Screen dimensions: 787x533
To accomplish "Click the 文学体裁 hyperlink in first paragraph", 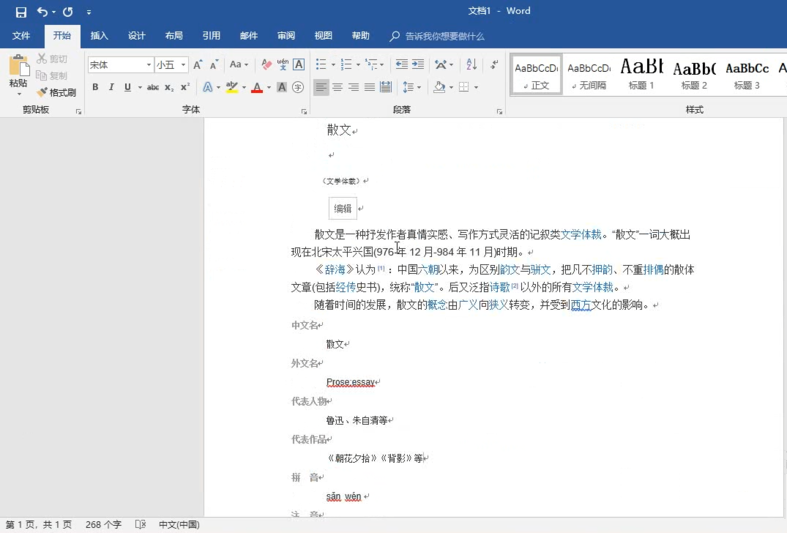I will coord(581,235).
